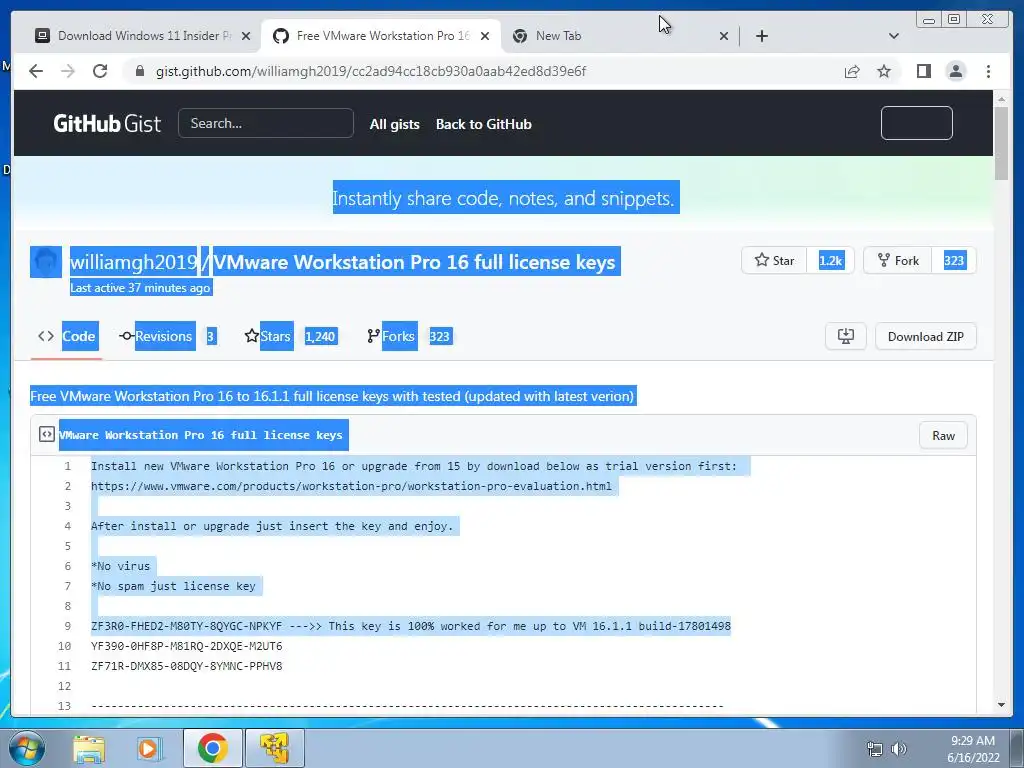
Task: Open the Chrome three-dot menu
Action: point(988,71)
